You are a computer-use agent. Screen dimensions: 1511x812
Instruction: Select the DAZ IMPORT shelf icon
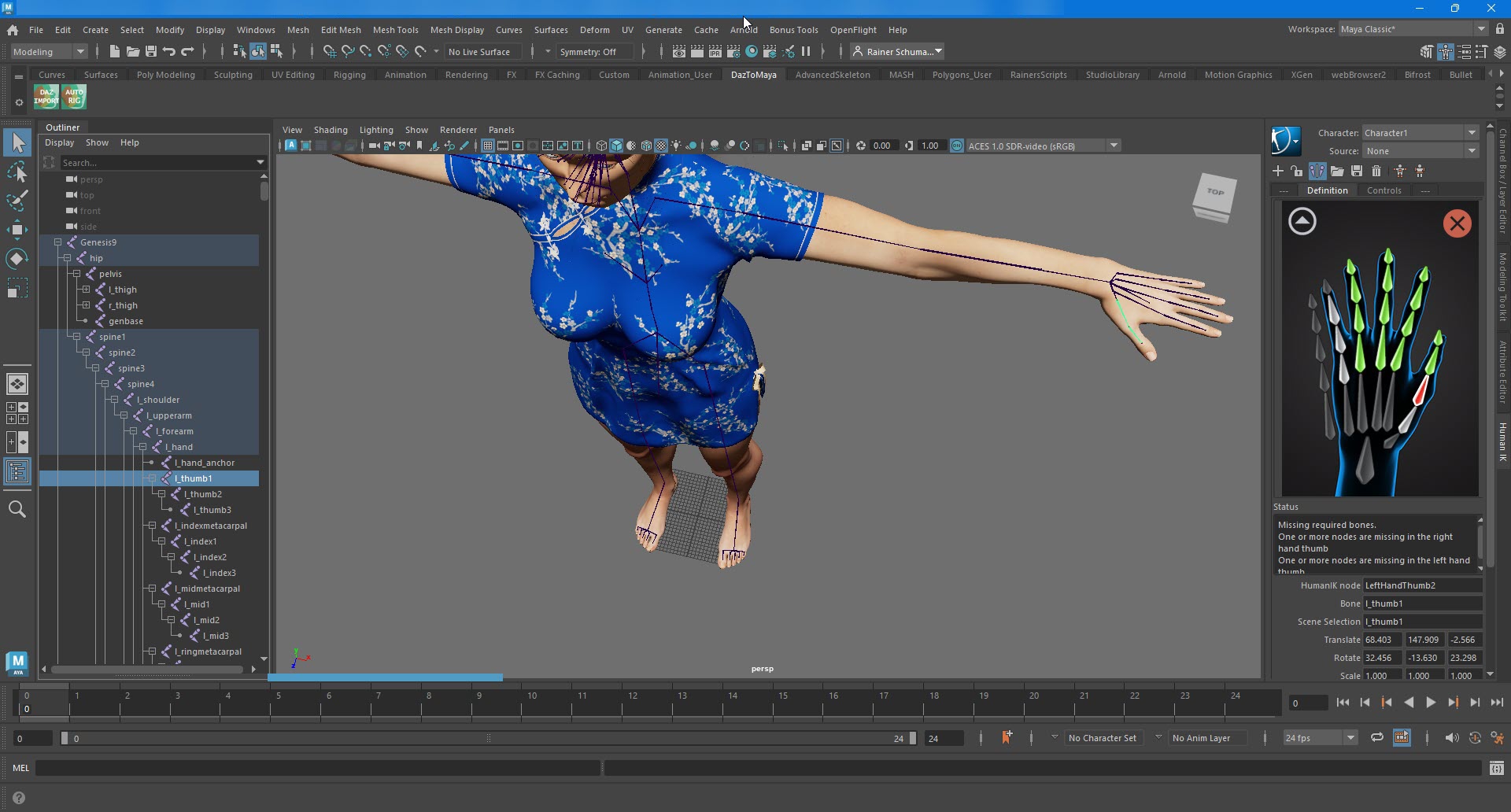coord(45,97)
